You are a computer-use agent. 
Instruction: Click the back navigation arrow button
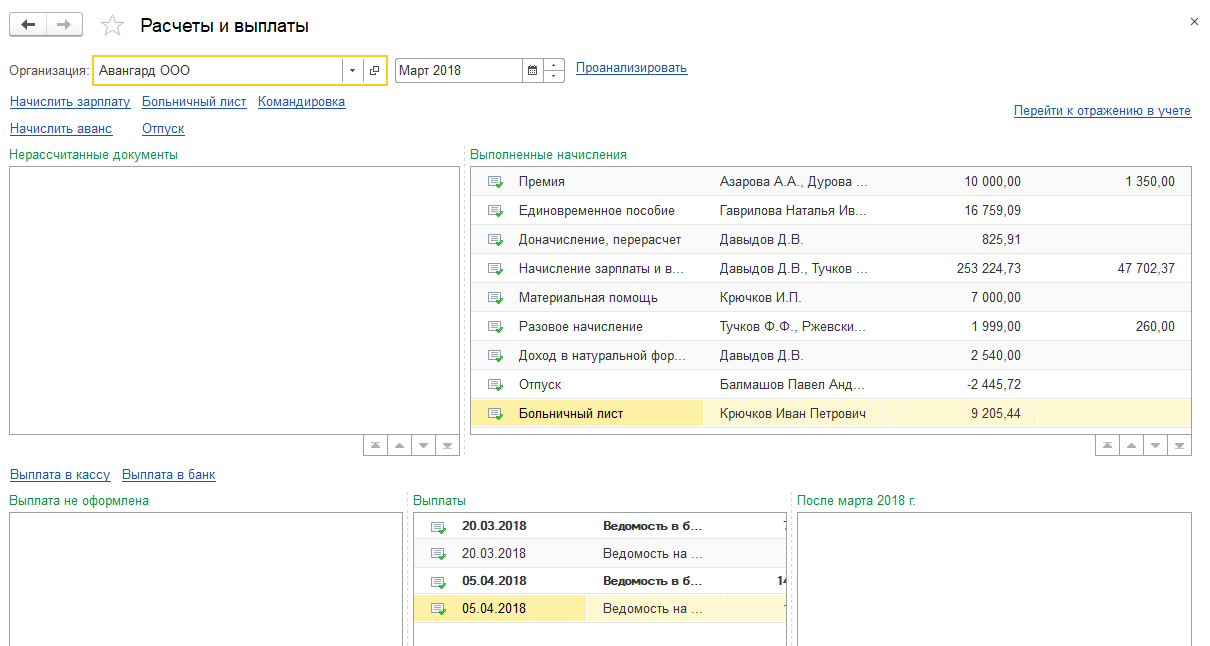(28, 25)
